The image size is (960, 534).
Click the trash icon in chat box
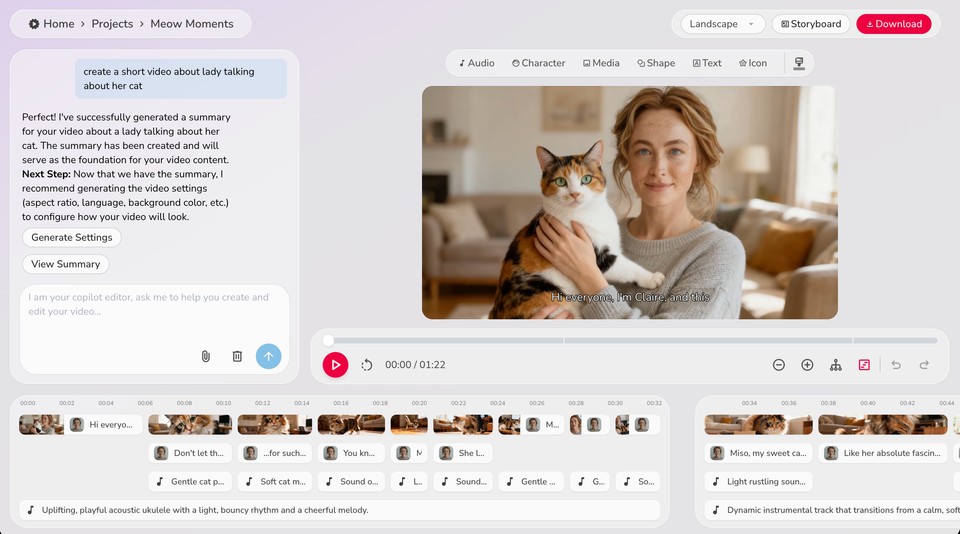click(237, 356)
